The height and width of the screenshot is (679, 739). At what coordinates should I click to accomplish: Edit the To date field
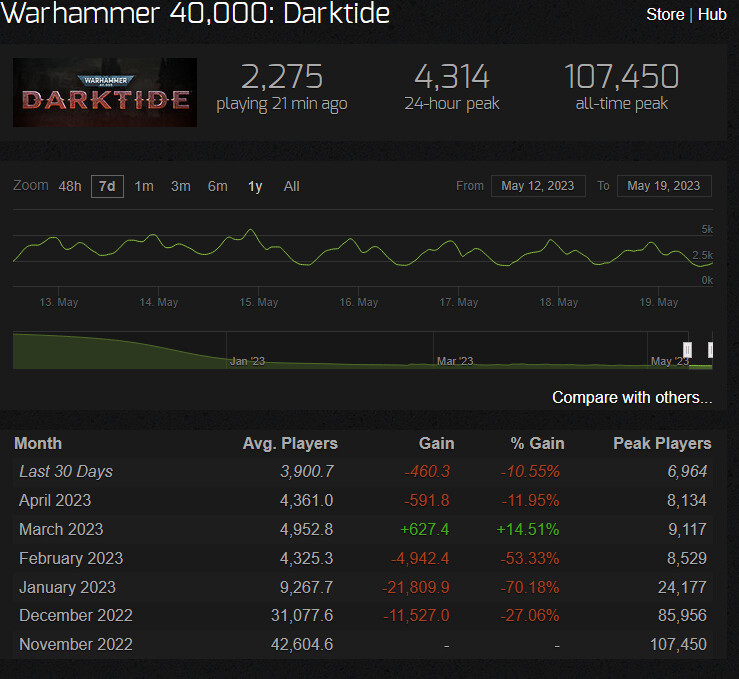(664, 186)
